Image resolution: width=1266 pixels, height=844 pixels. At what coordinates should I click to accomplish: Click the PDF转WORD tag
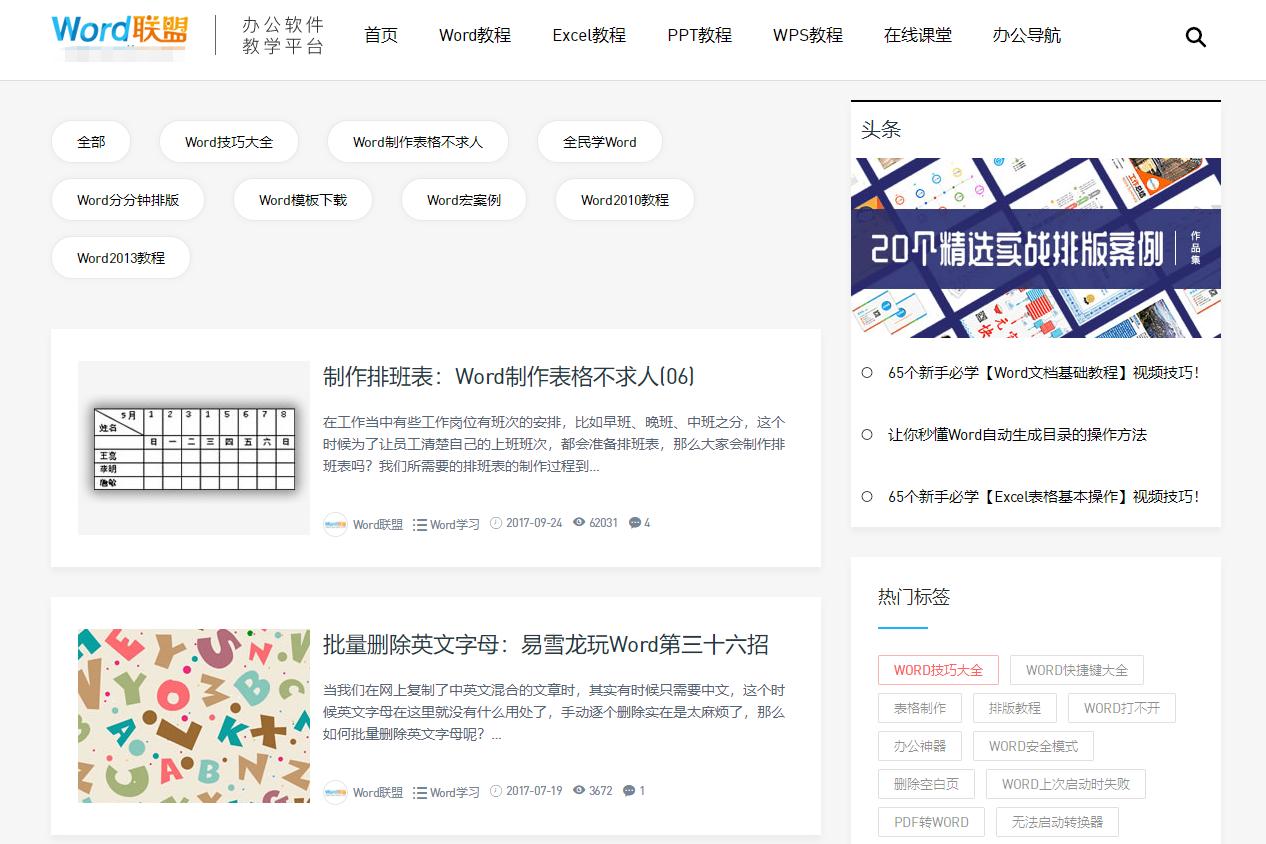tap(930, 822)
